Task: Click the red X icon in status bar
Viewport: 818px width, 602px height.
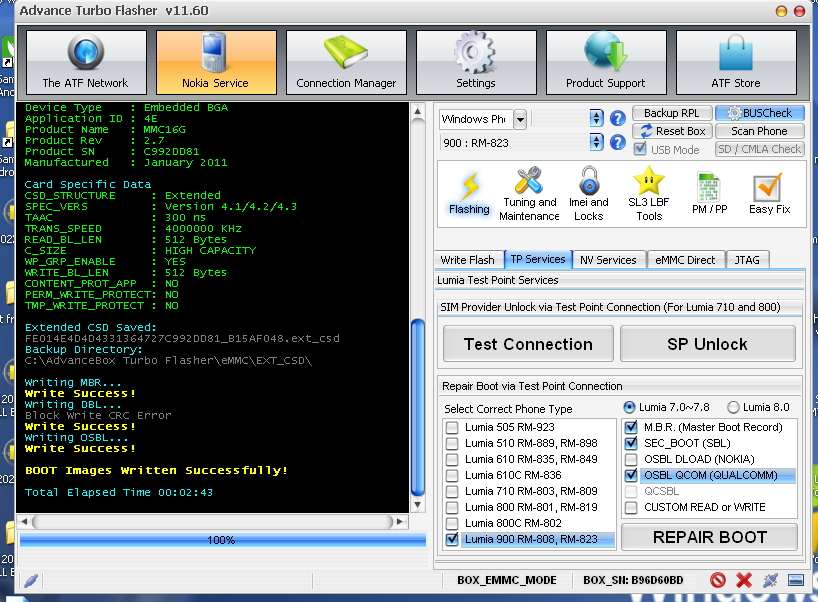Action: pyautogui.click(x=744, y=580)
